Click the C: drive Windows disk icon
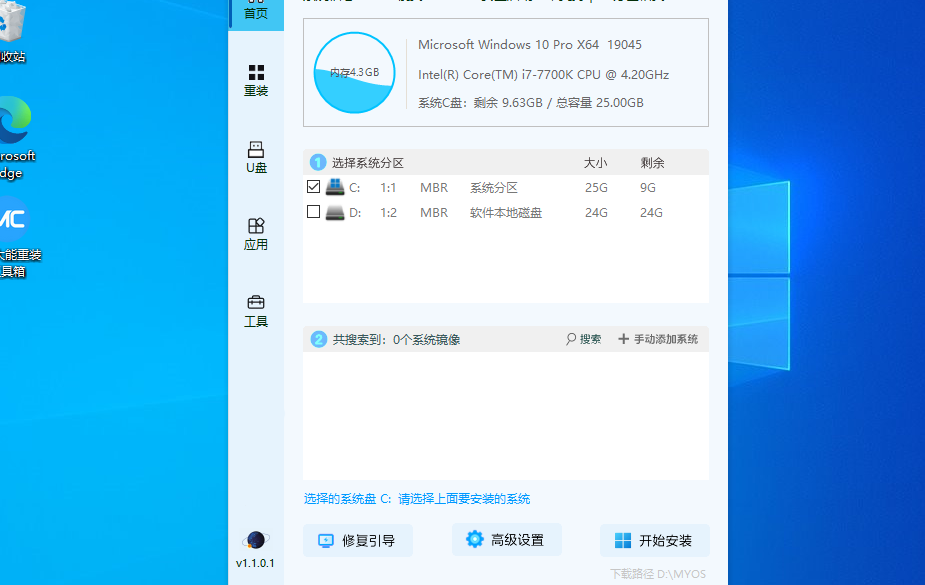The height and width of the screenshot is (585, 925). tap(335, 187)
